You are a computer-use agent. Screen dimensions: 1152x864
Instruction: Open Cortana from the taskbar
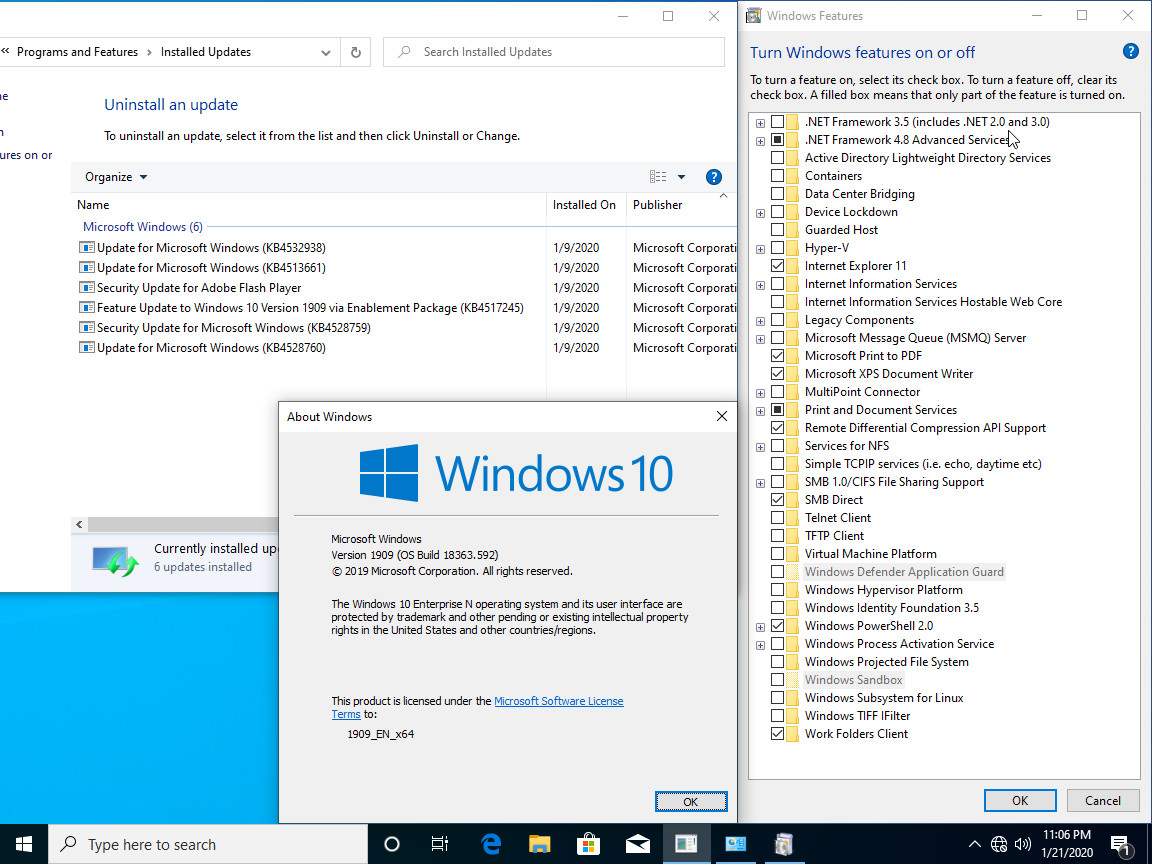(x=392, y=844)
